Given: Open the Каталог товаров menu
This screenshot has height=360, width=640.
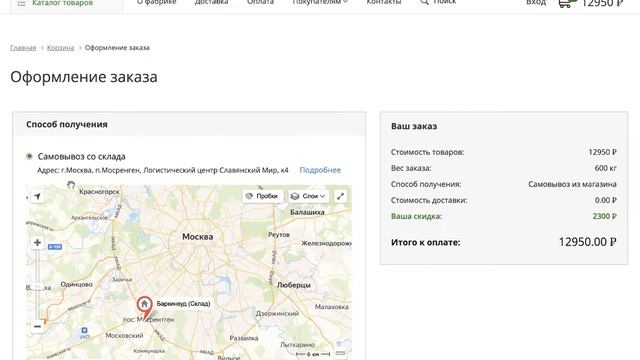Looking at the screenshot, I should (62, 3).
